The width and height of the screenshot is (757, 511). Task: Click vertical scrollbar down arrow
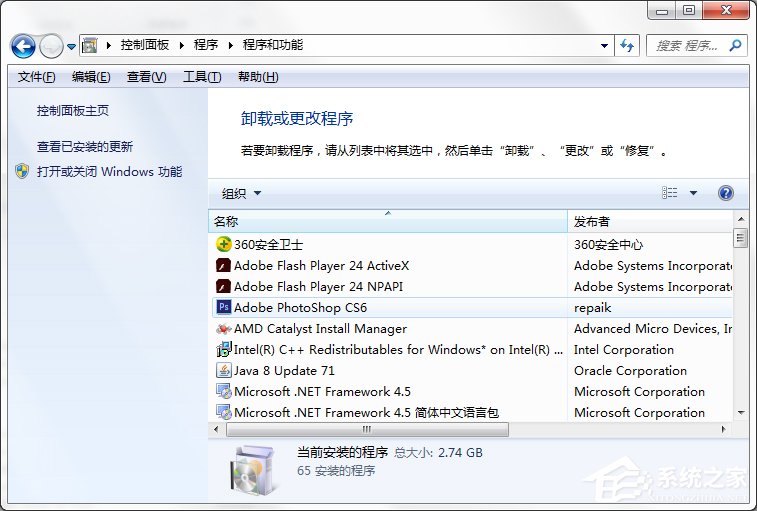click(741, 413)
